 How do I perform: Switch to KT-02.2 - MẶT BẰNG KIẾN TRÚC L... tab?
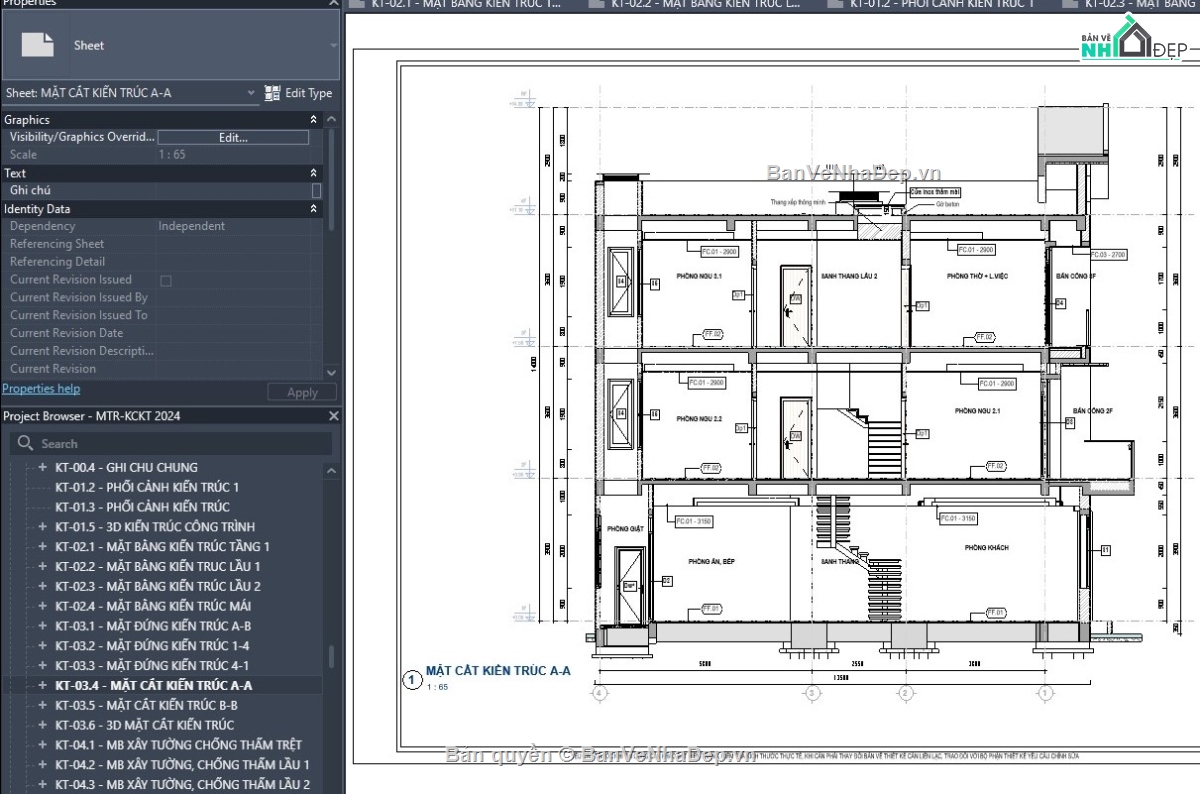pos(705,5)
